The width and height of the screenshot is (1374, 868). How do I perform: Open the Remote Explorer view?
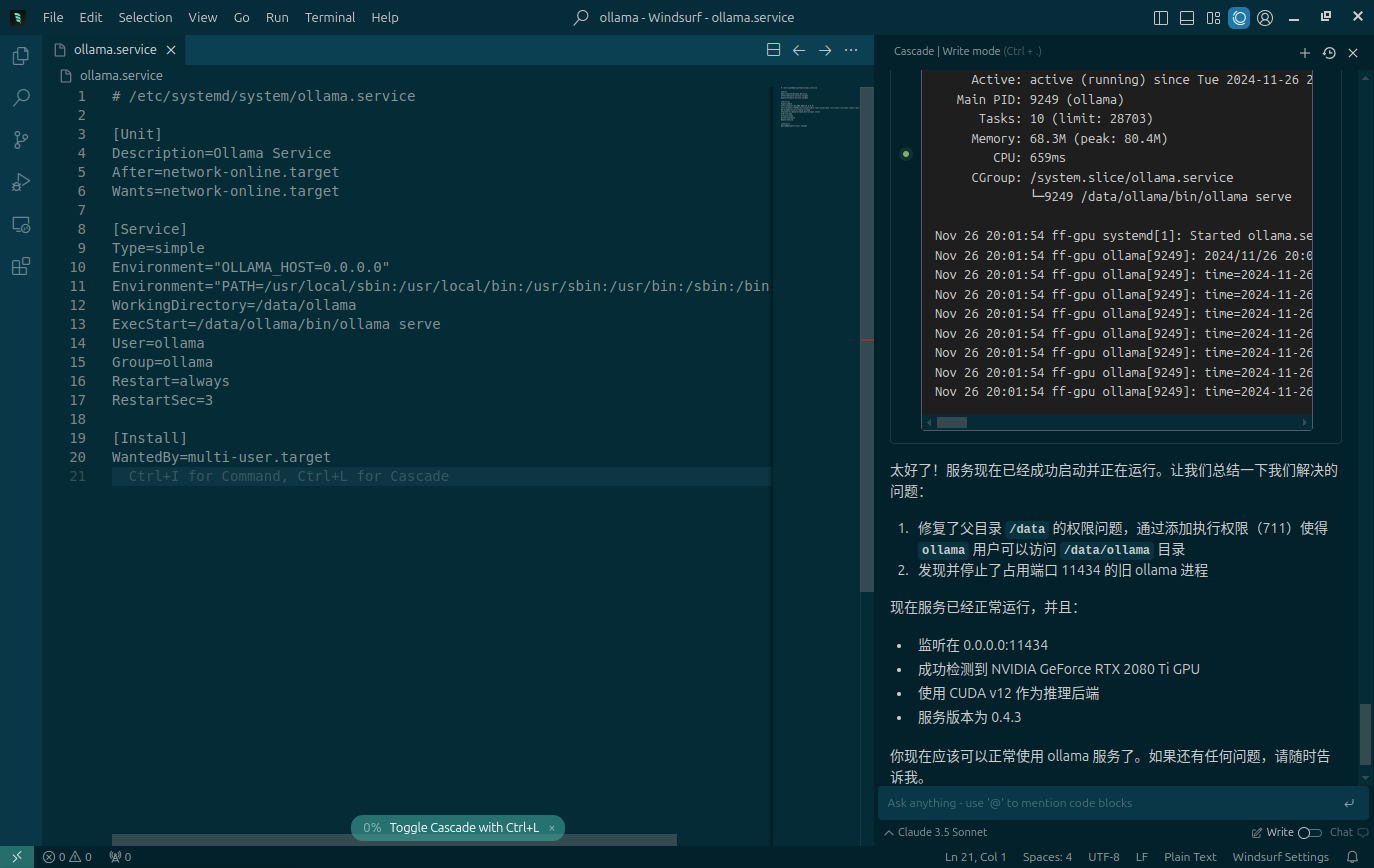pos(20,225)
